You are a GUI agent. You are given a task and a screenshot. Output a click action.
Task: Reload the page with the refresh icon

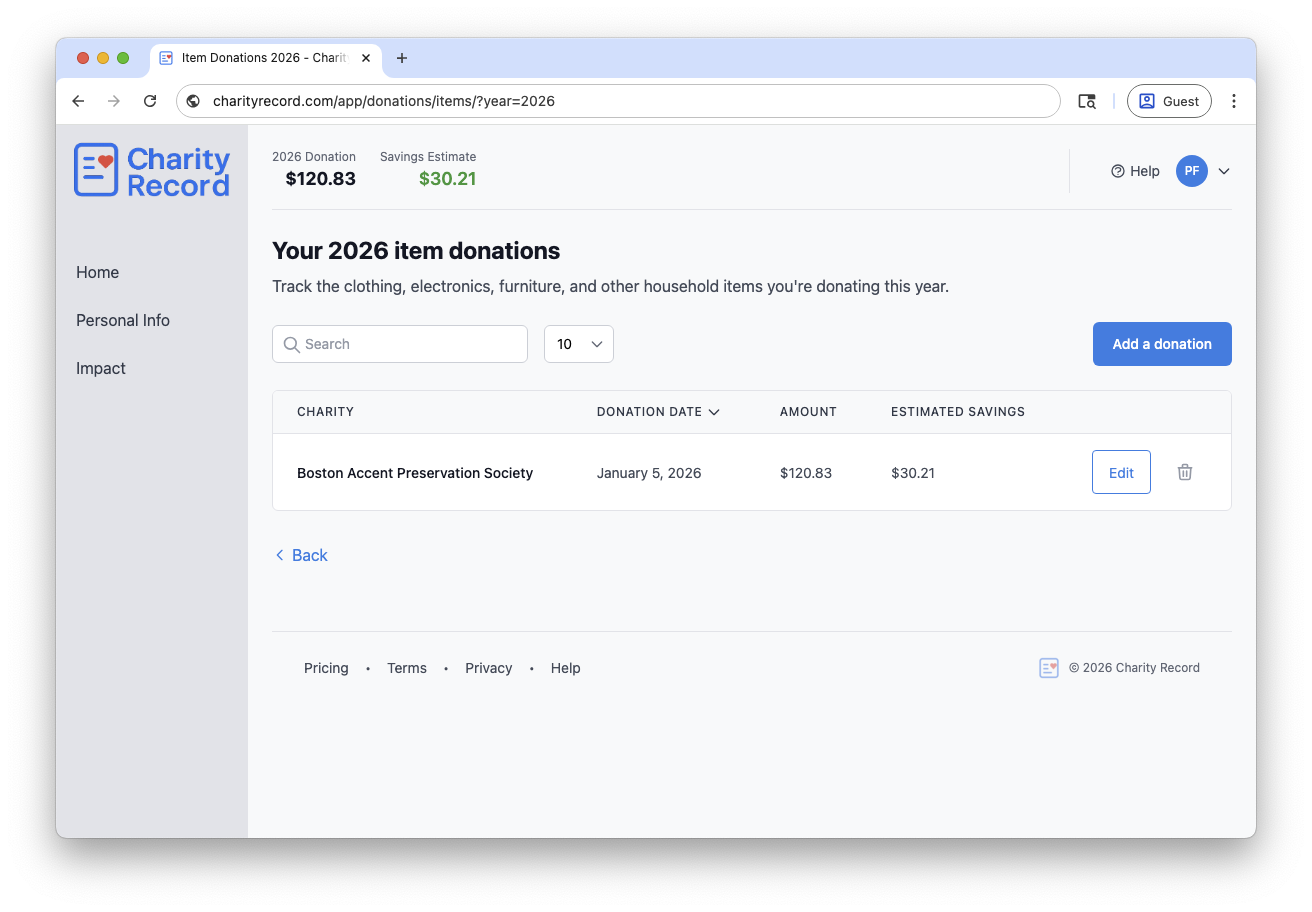point(150,101)
